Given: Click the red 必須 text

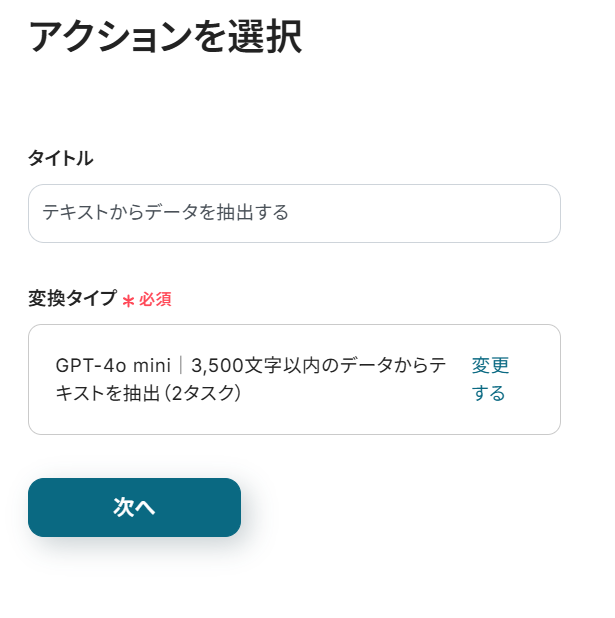Looking at the screenshot, I should pyautogui.click(x=155, y=299).
